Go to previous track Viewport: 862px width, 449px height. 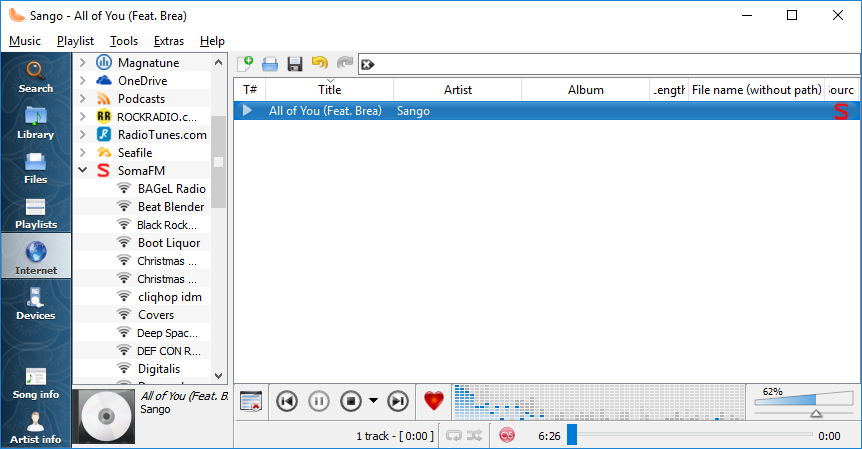(286, 401)
